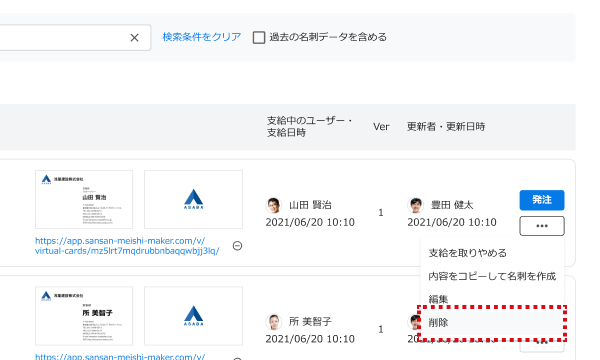600x360 pixels.
Task: Open 山田 賢治 card front thumbnail
Action: pos(84,199)
